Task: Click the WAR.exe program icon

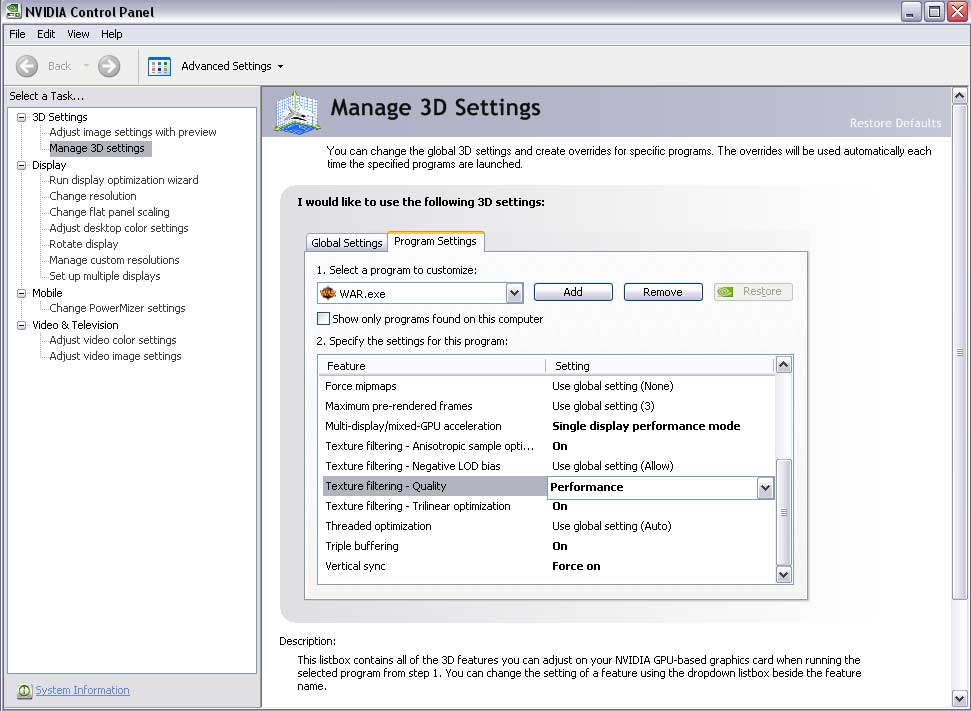Action: pos(328,293)
